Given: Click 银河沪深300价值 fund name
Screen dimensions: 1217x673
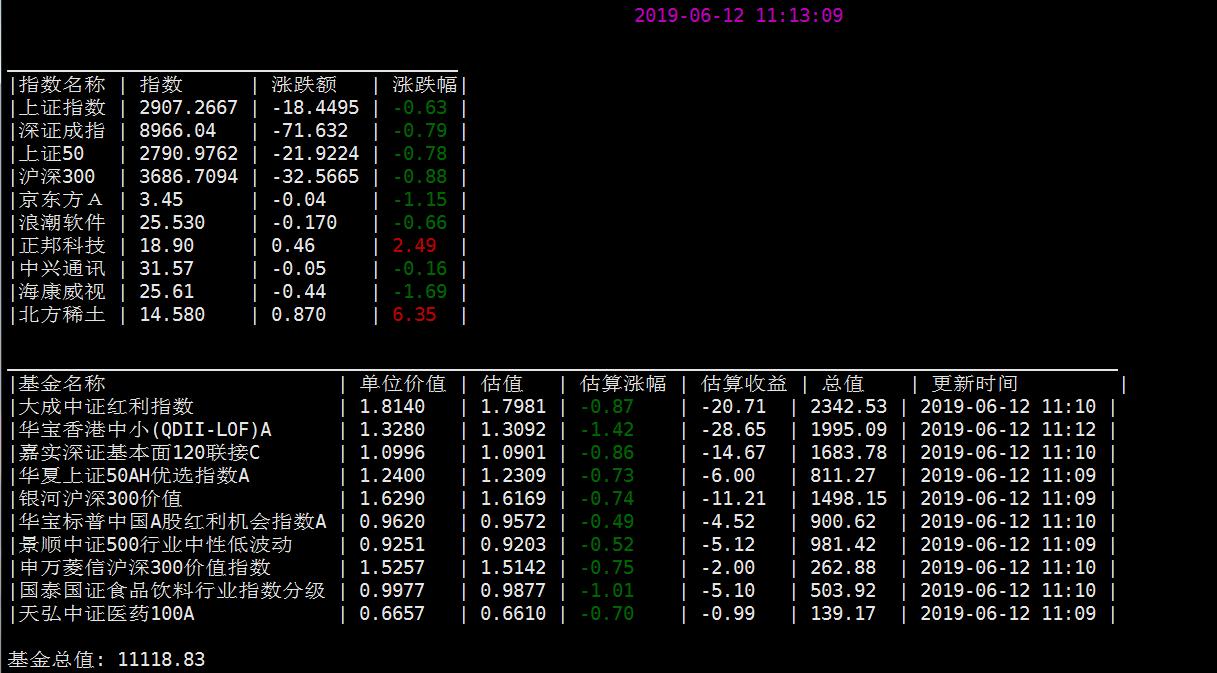Looking at the screenshot, I should point(100,499).
